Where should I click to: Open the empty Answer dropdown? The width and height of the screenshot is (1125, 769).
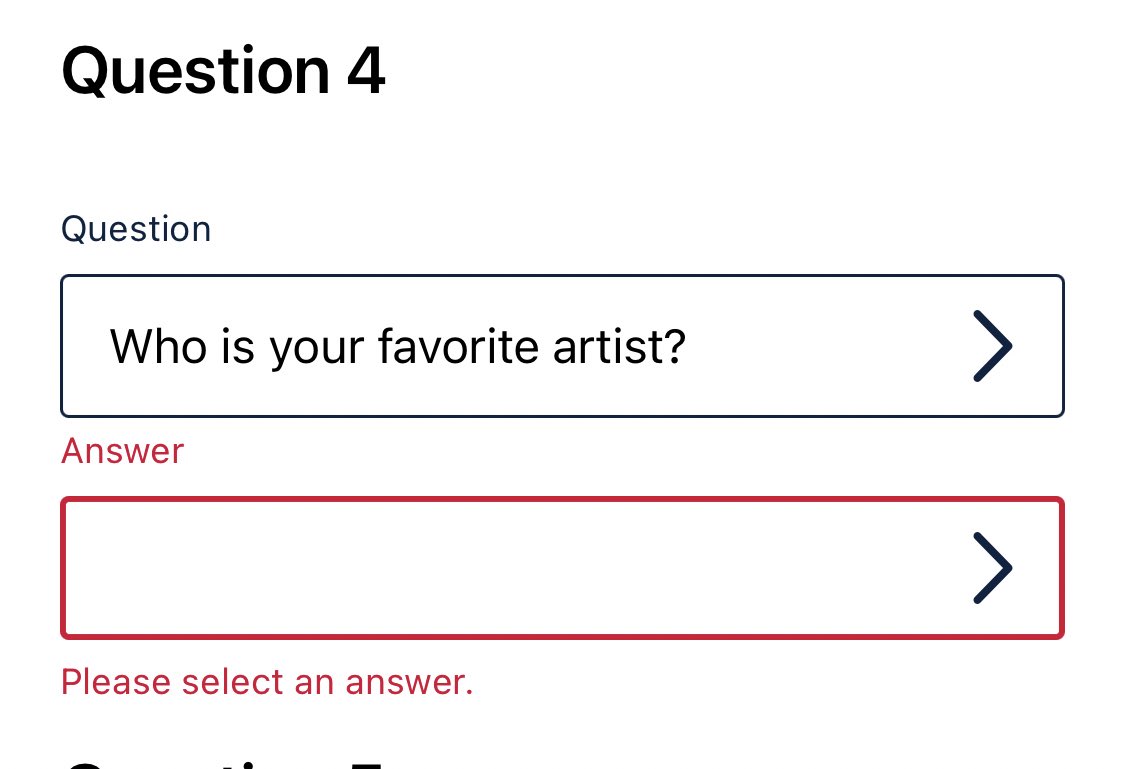click(x=562, y=568)
